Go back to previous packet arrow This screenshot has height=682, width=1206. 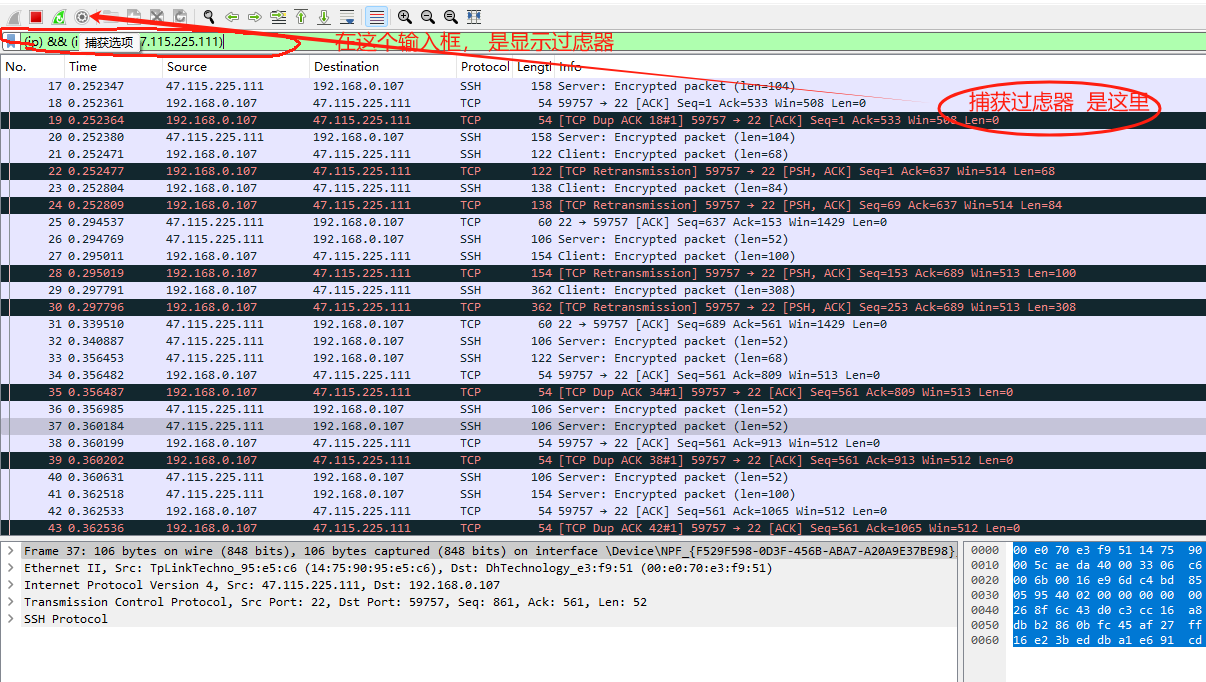[232, 17]
